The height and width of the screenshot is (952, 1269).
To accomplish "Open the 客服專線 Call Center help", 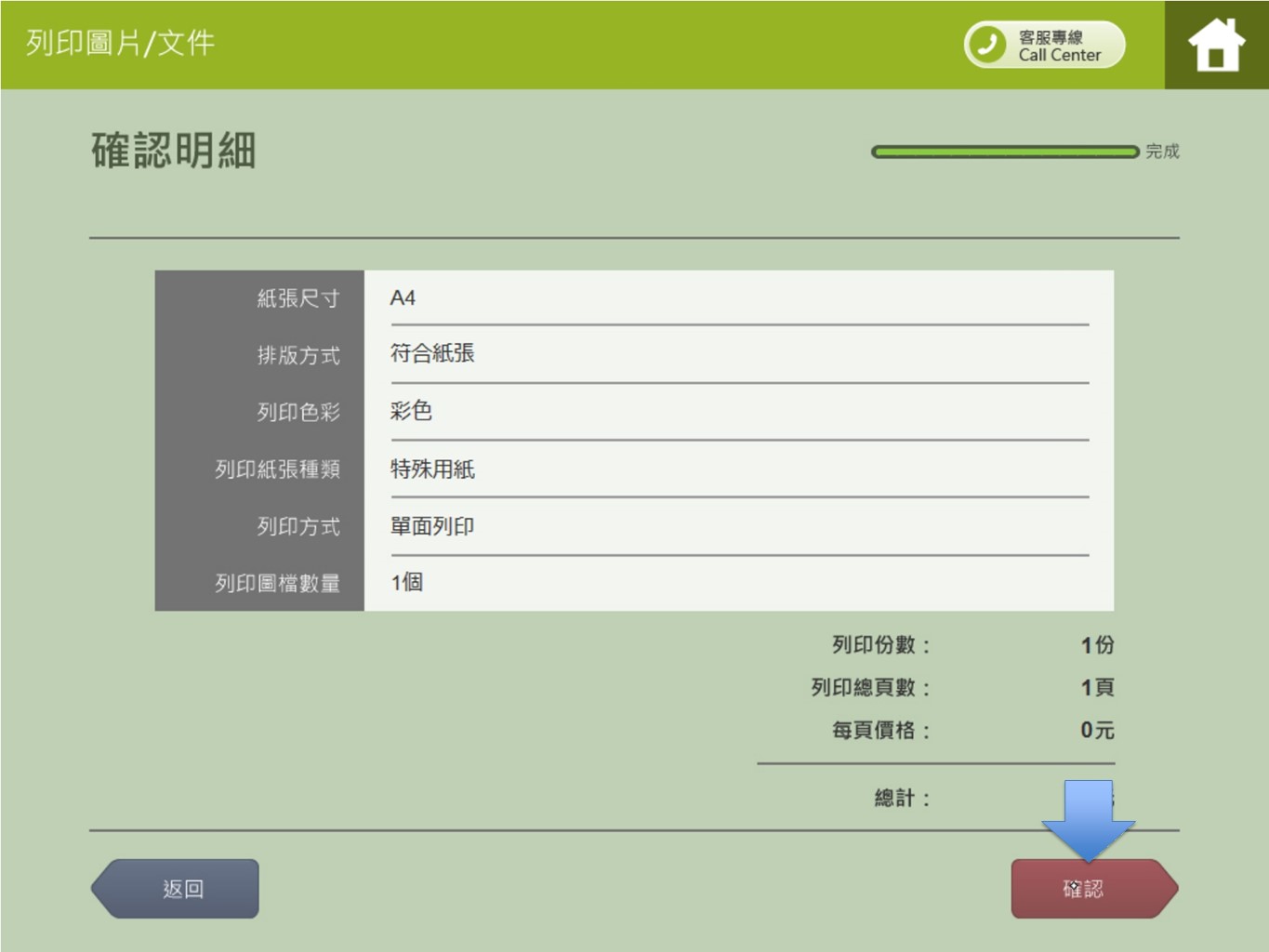I will coord(1058,46).
